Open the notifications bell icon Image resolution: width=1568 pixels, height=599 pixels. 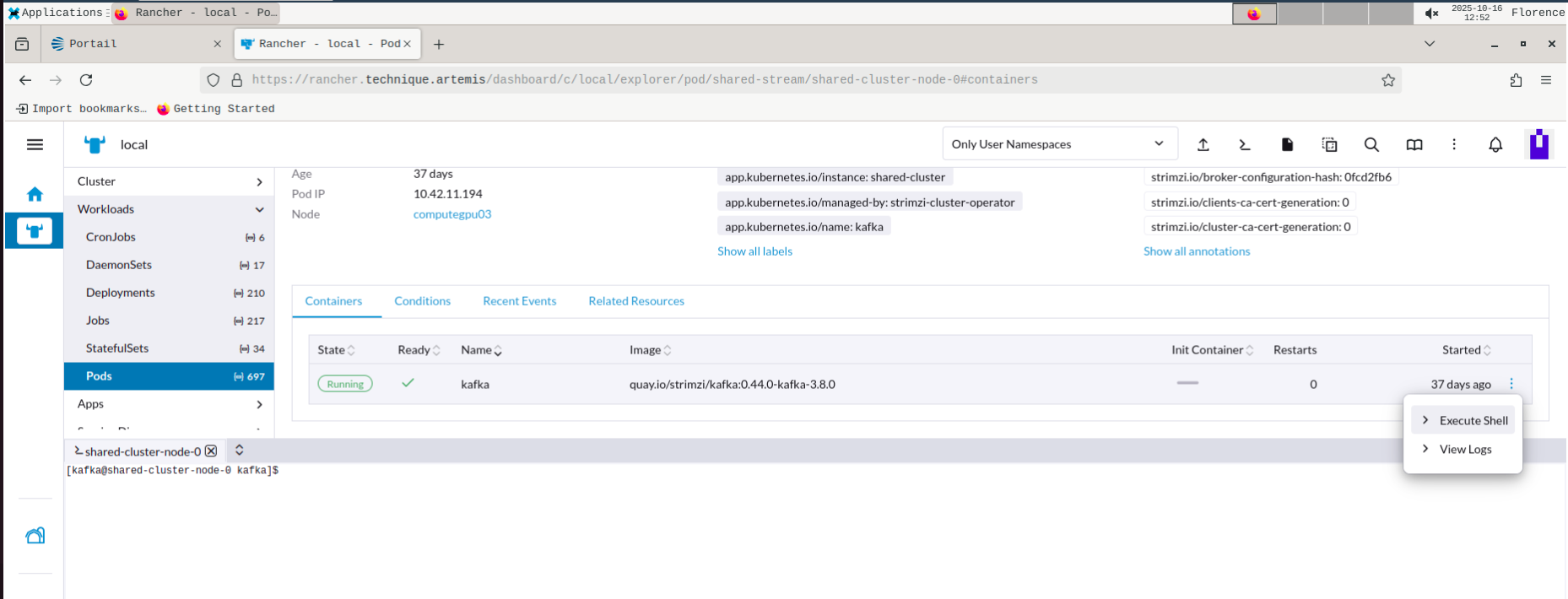click(1495, 145)
